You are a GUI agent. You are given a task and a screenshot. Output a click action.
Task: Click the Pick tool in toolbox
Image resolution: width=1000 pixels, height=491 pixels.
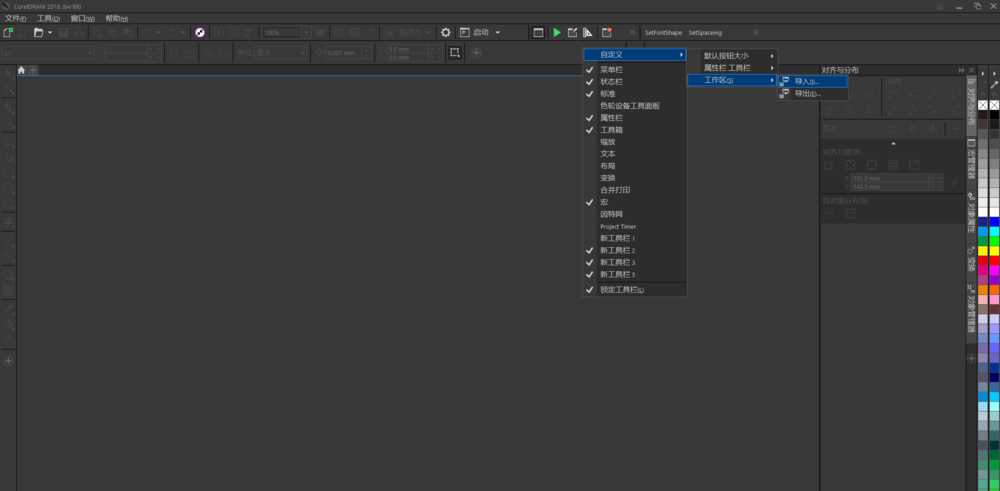pos(8,75)
